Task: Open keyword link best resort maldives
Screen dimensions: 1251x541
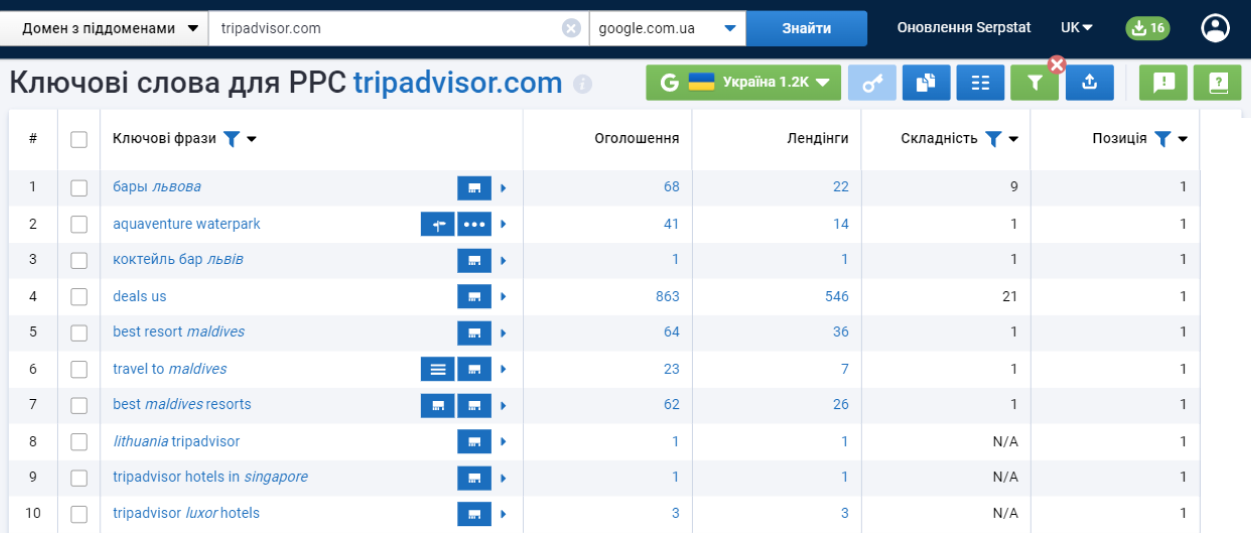Action: click(x=179, y=332)
